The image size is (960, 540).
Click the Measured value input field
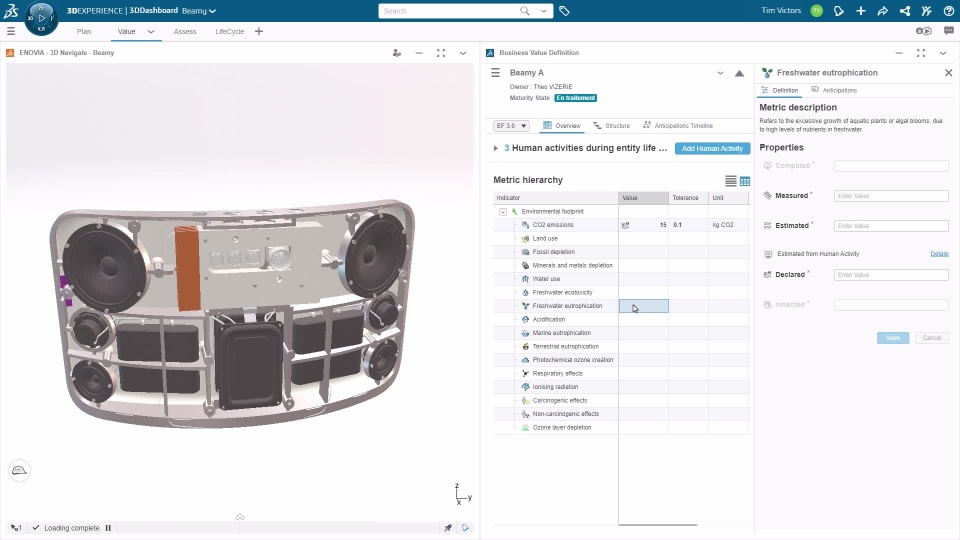point(891,196)
